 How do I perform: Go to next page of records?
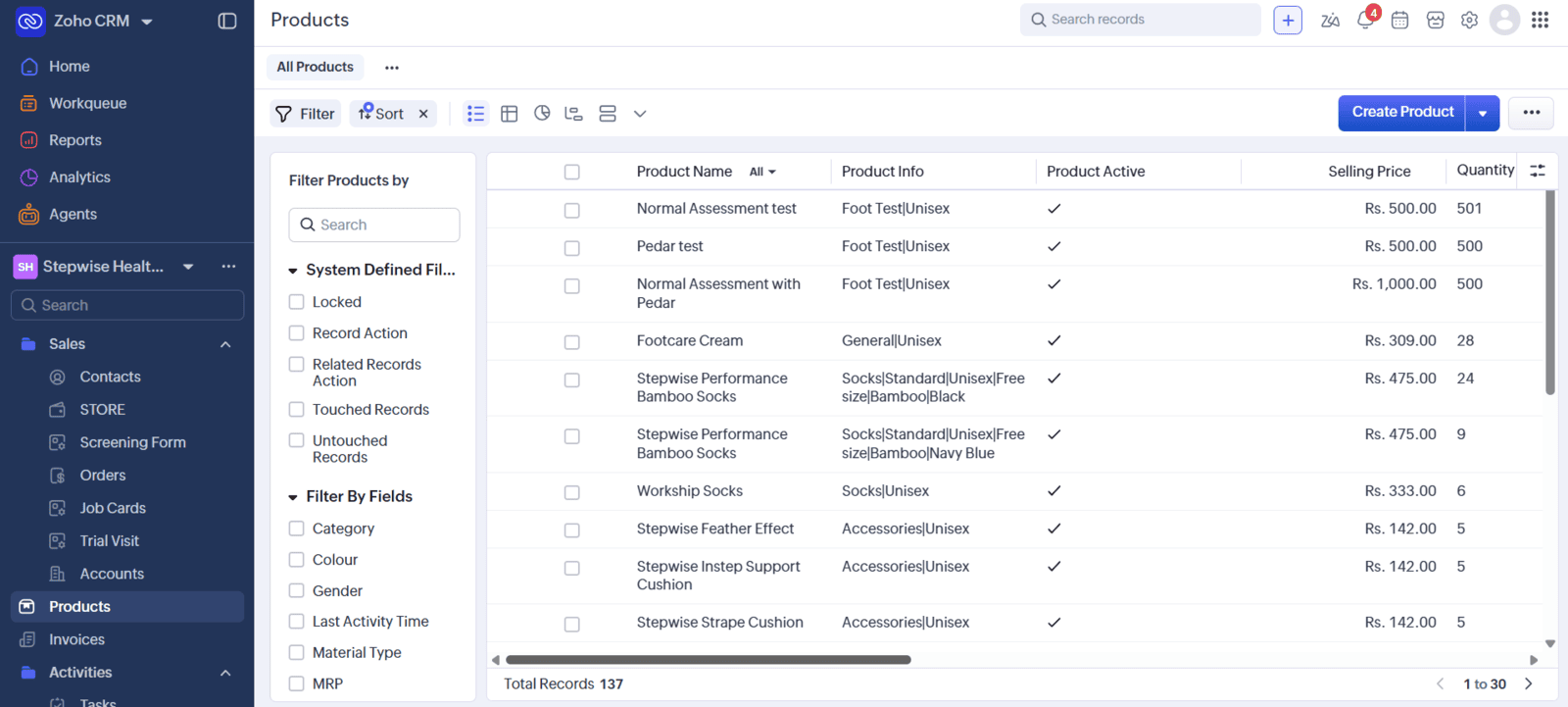1528,683
